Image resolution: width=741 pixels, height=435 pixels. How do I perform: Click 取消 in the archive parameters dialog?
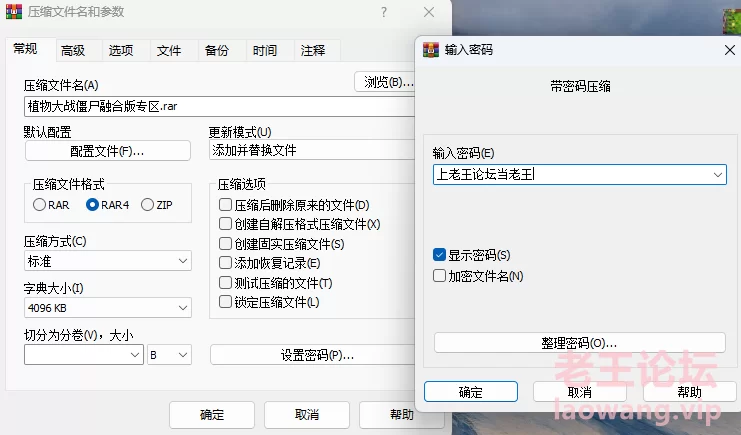coord(307,415)
